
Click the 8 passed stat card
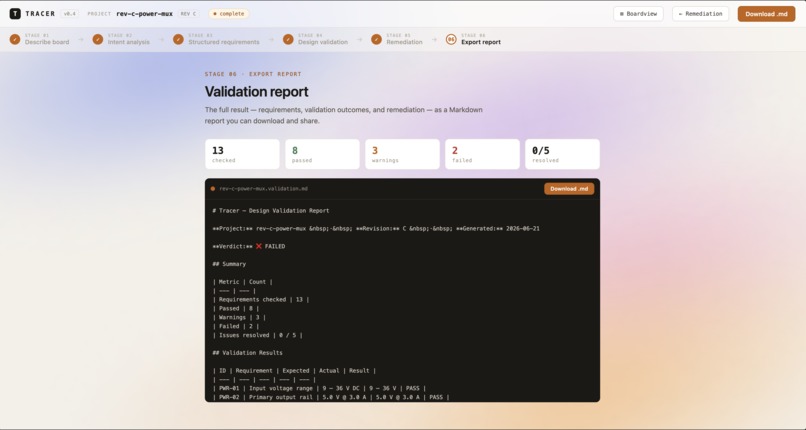point(322,154)
